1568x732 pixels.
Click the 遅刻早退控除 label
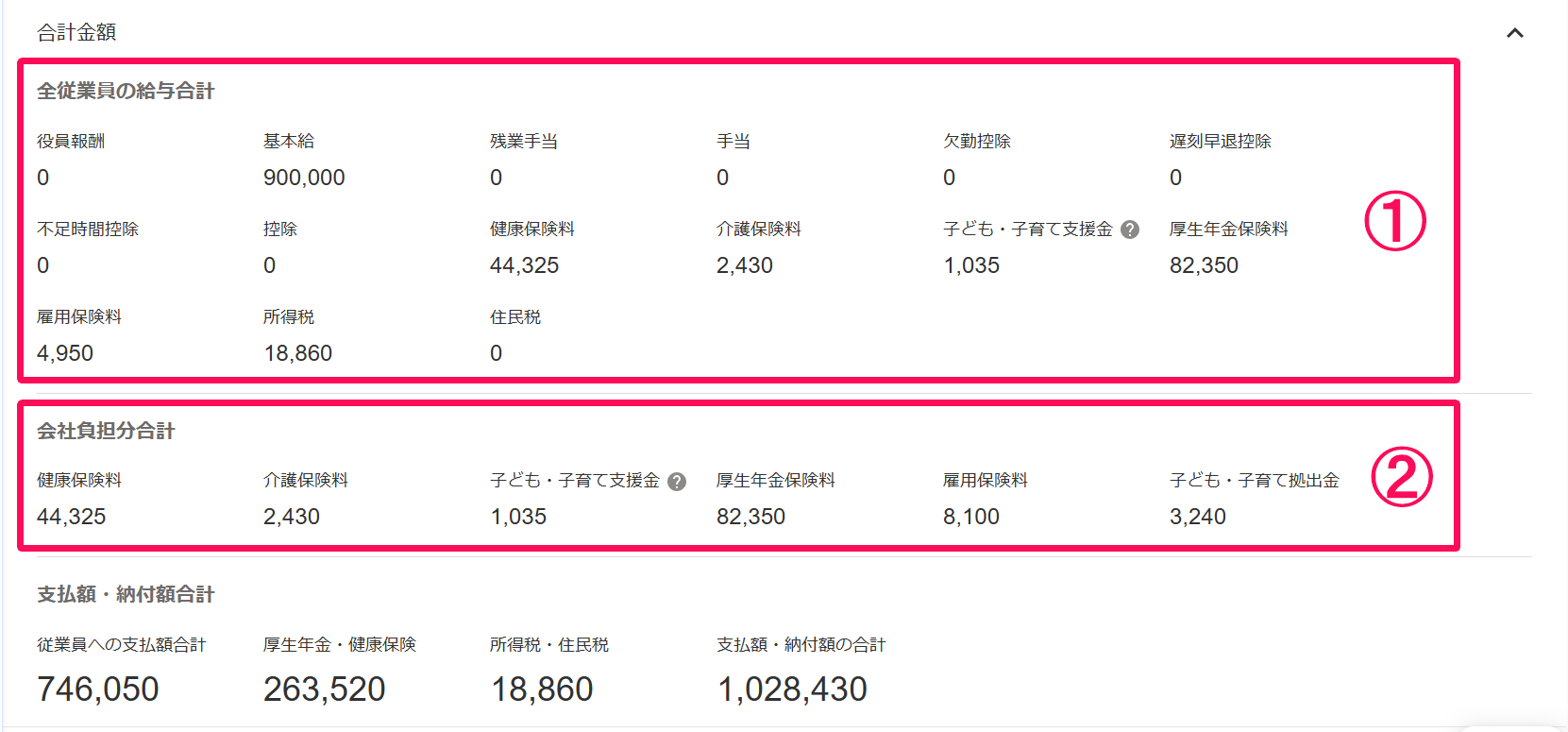point(1221,141)
